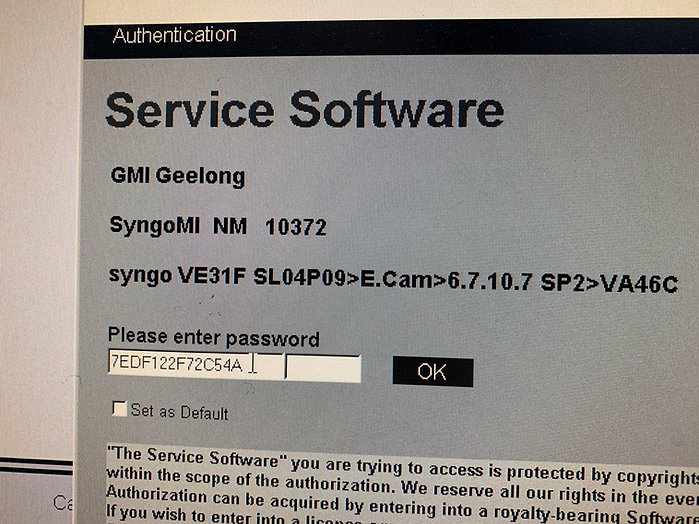Click the VA46C version suffix

point(639,284)
